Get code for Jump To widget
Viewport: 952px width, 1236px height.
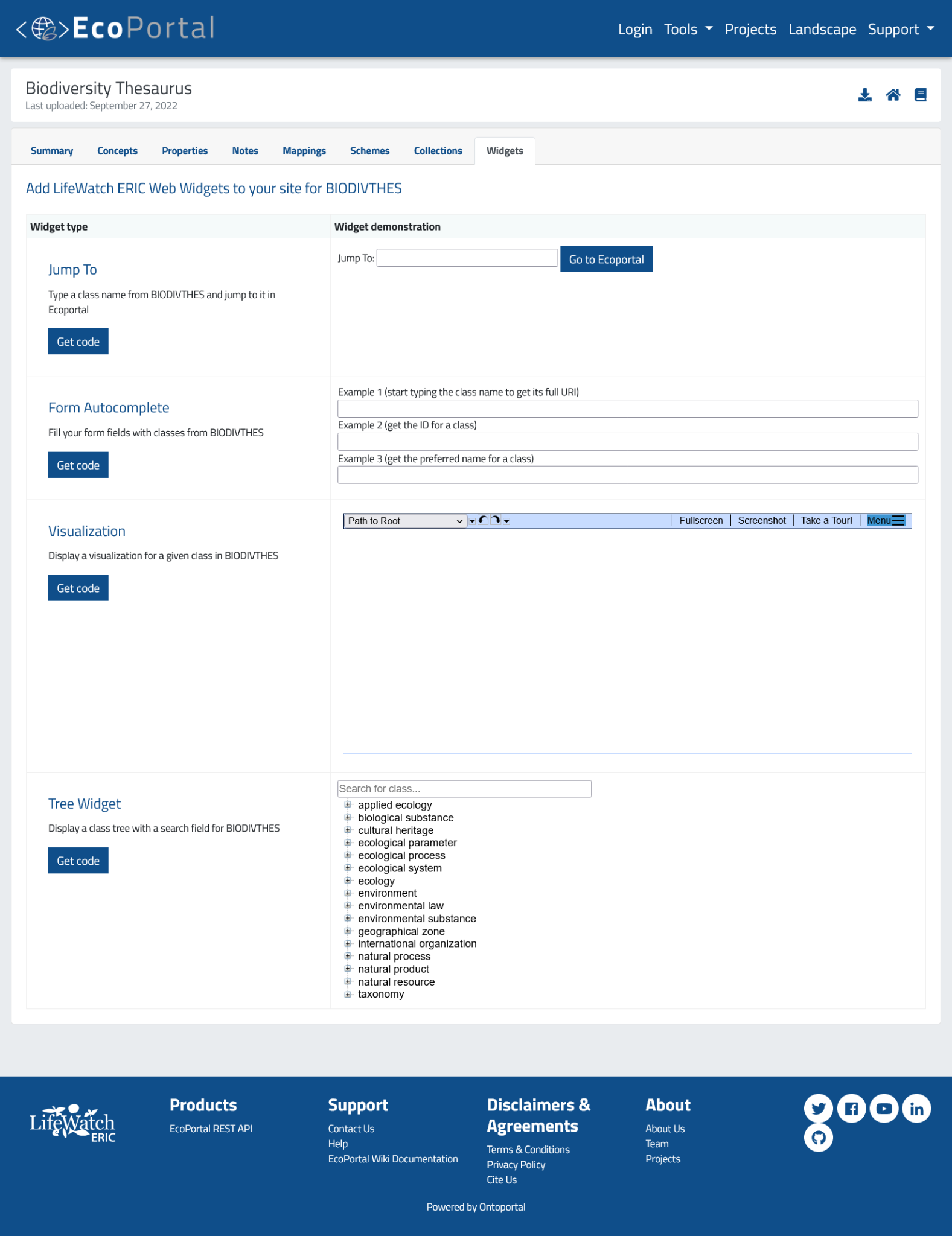point(78,342)
